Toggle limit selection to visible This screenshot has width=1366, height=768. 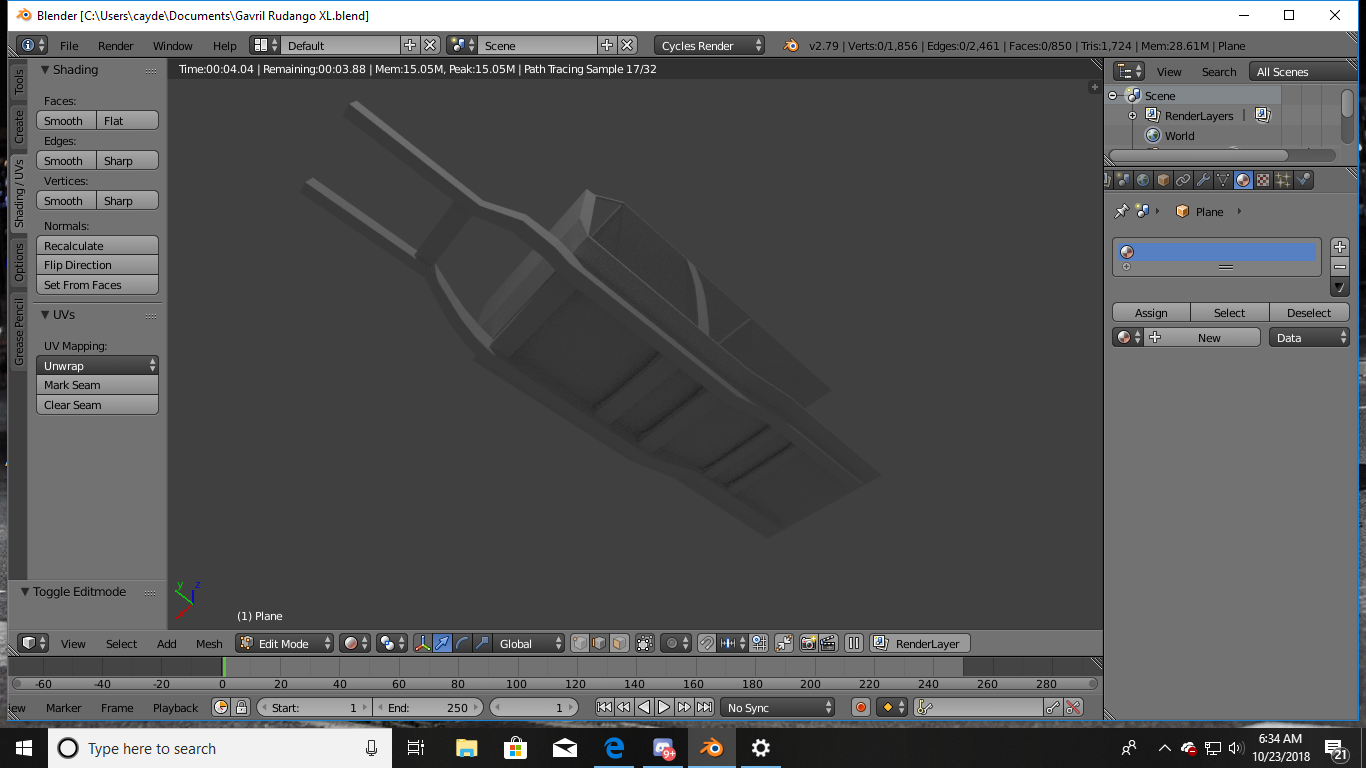tap(645, 643)
